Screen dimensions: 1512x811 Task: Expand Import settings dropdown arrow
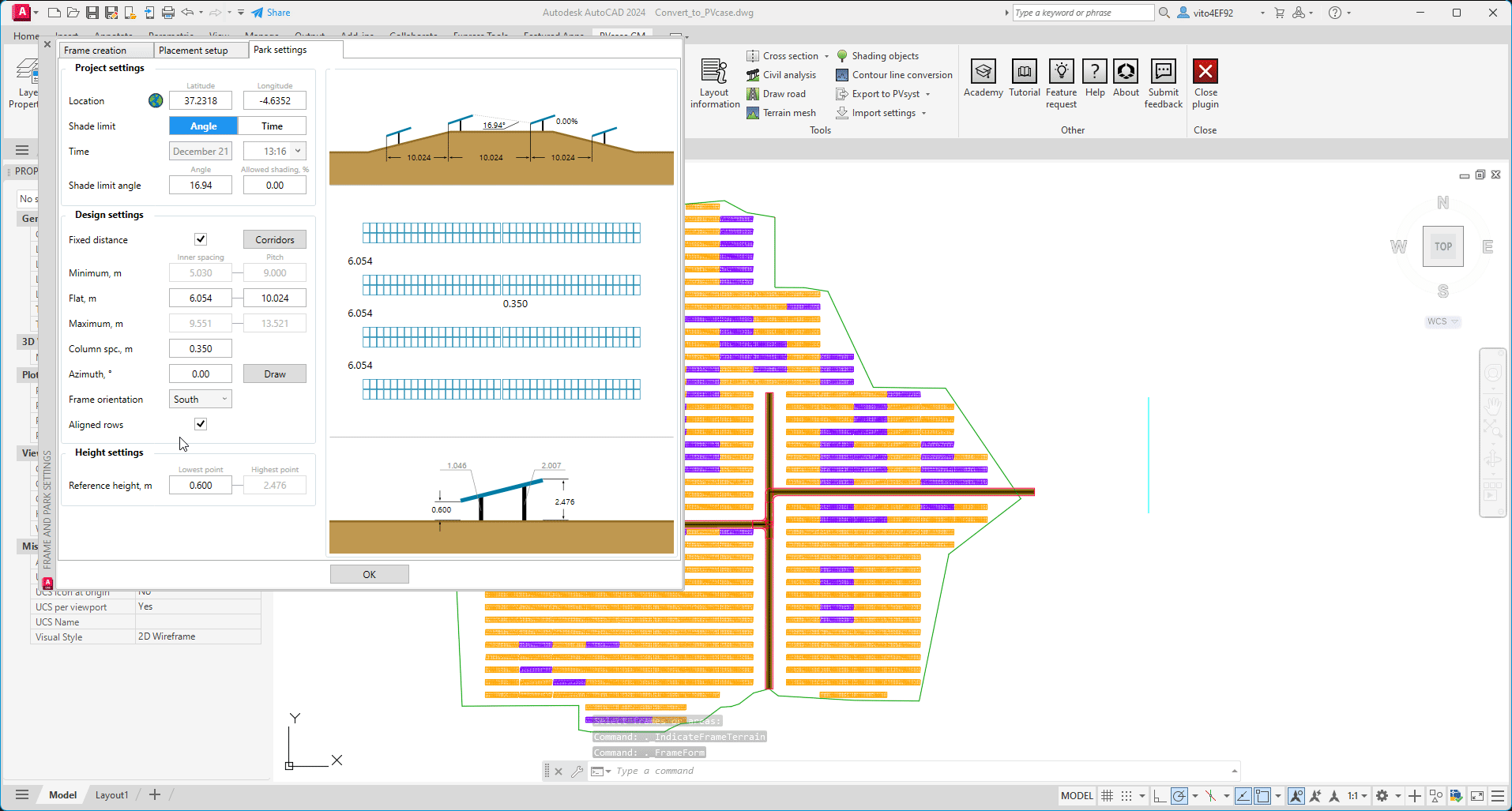pyautogui.click(x=923, y=113)
